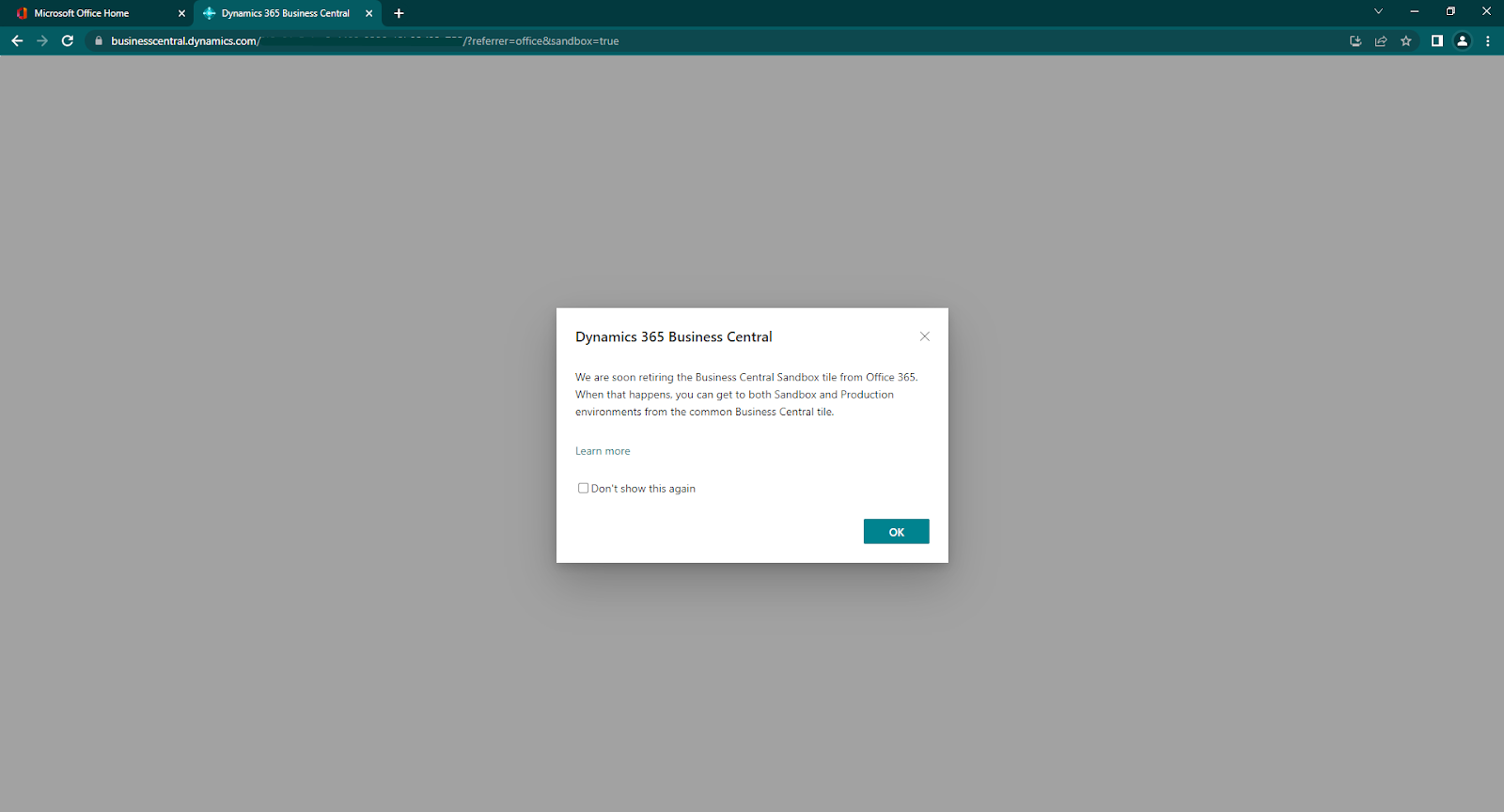Expand the tab search dropdown arrow
The height and width of the screenshot is (812, 1504).
point(1378,11)
